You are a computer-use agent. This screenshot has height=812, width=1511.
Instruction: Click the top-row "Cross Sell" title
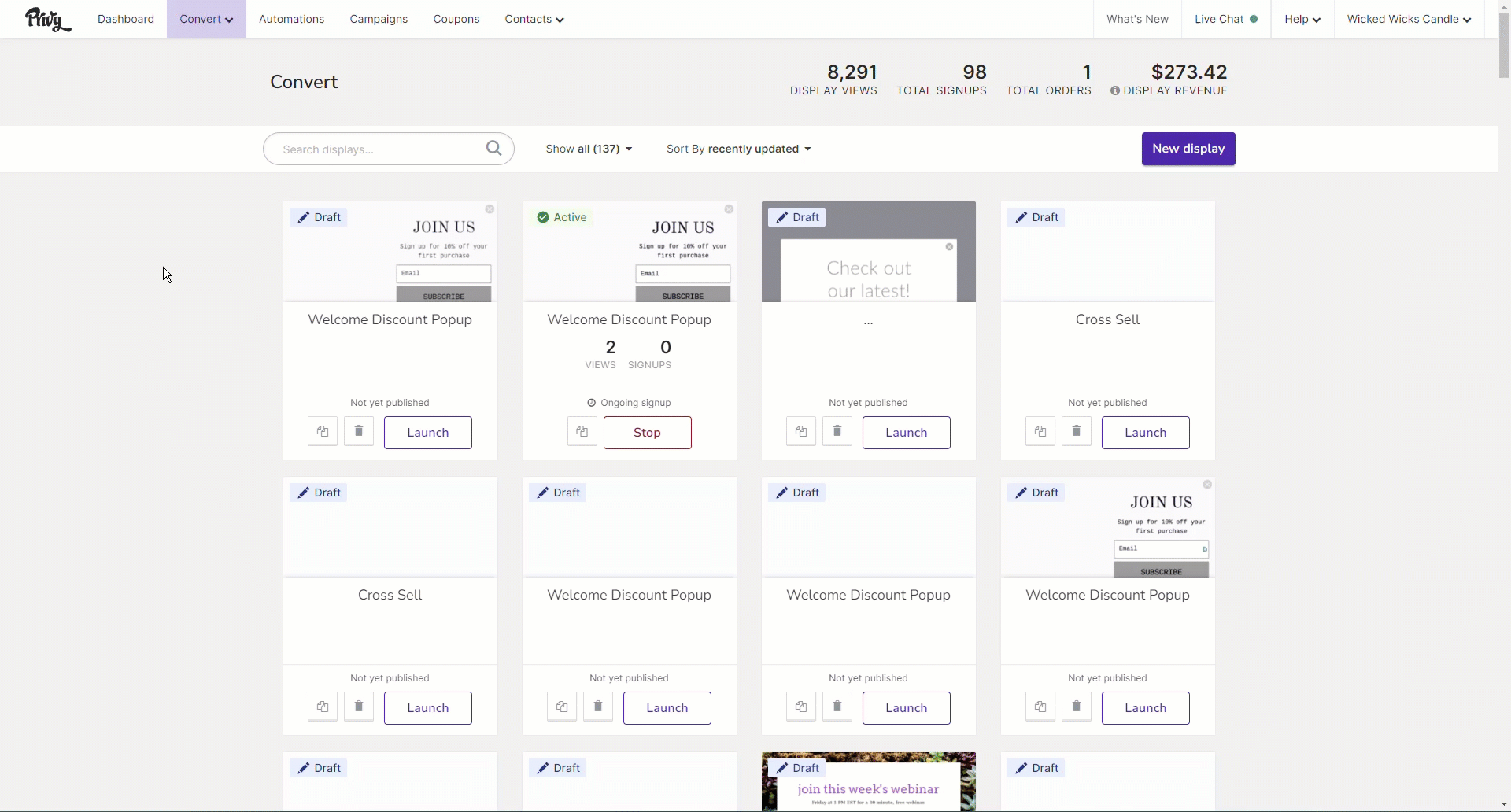coord(1107,319)
